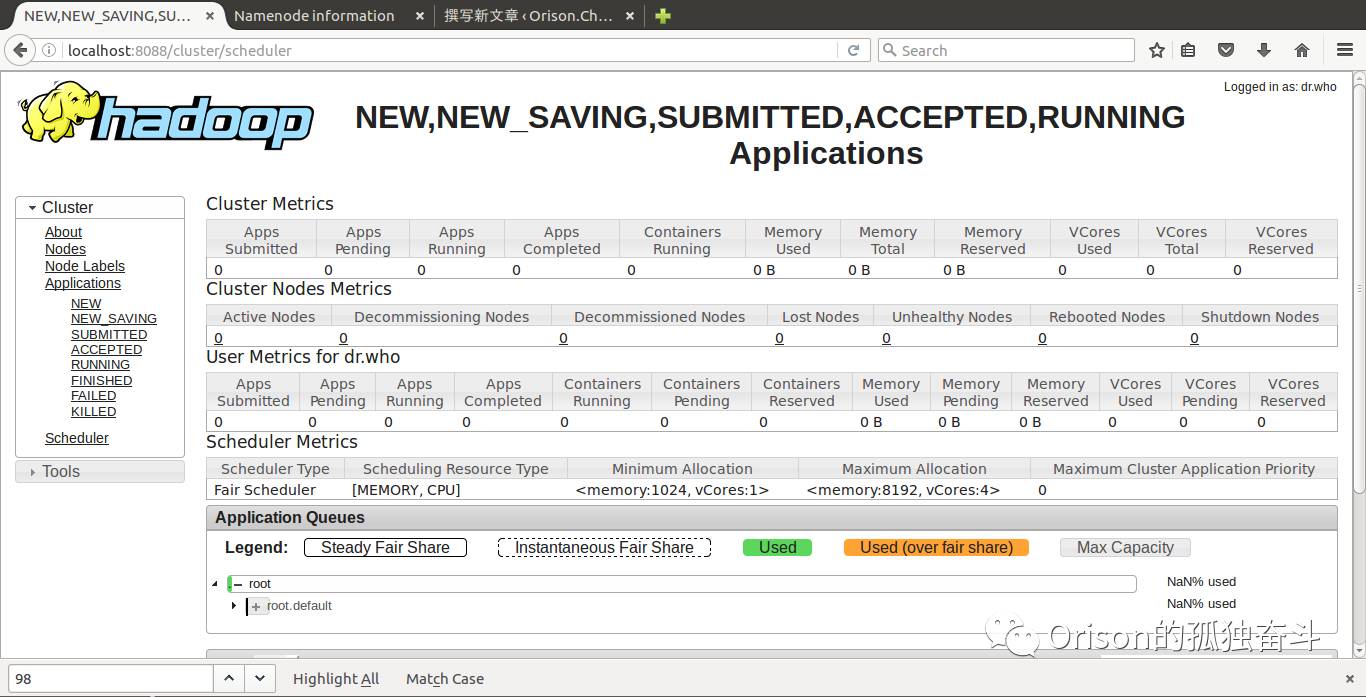This screenshot has height=697, width=1366.
Task: Filter applications by ACCEPTED state
Action: coord(106,350)
